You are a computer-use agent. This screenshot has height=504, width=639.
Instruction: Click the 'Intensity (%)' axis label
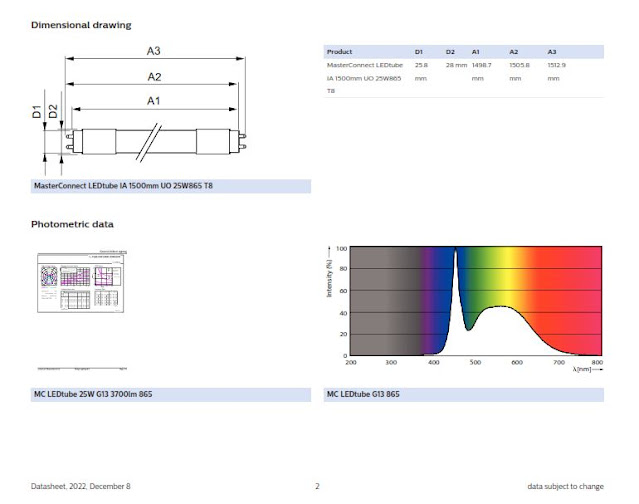pos(329,278)
